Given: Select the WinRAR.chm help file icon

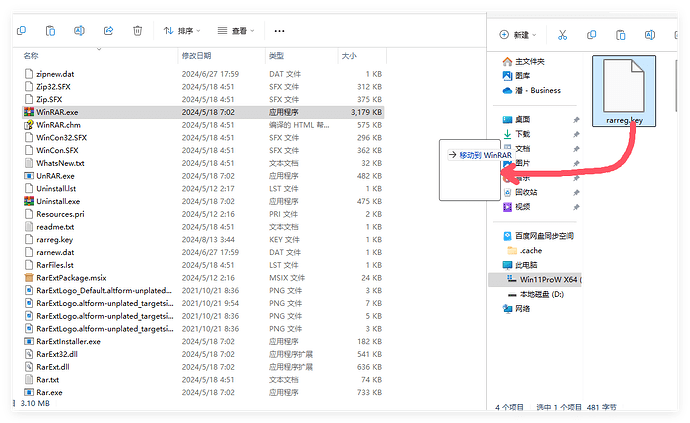Looking at the screenshot, I should point(29,125).
